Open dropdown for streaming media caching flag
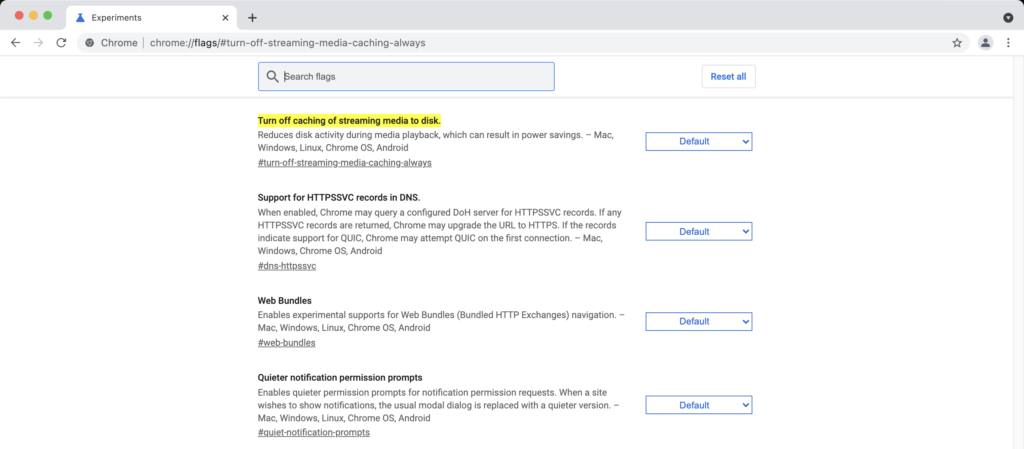Image resolution: width=1024 pixels, height=449 pixels. (699, 142)
